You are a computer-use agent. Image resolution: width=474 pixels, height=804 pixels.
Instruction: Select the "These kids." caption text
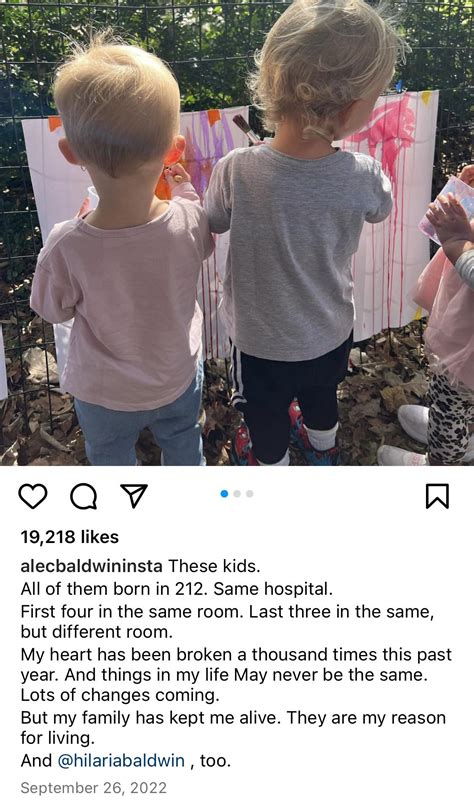pyautogui.click(x=214, y=566)
